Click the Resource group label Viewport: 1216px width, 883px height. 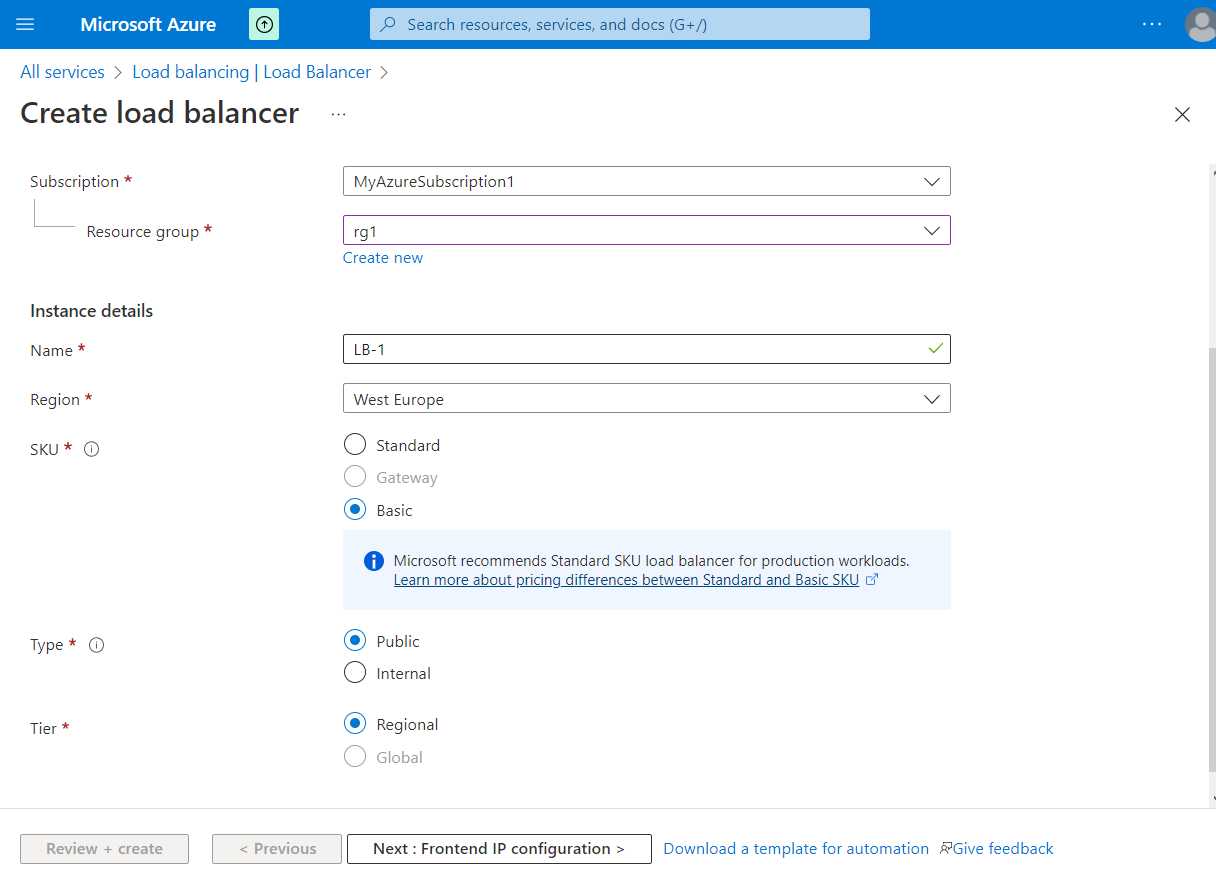pos(143,232)
